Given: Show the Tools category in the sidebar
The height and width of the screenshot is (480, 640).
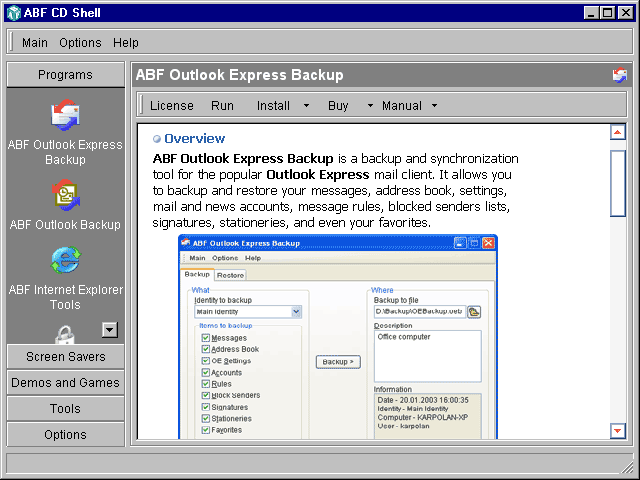Looking at the screenshot, I should [65, 409].
